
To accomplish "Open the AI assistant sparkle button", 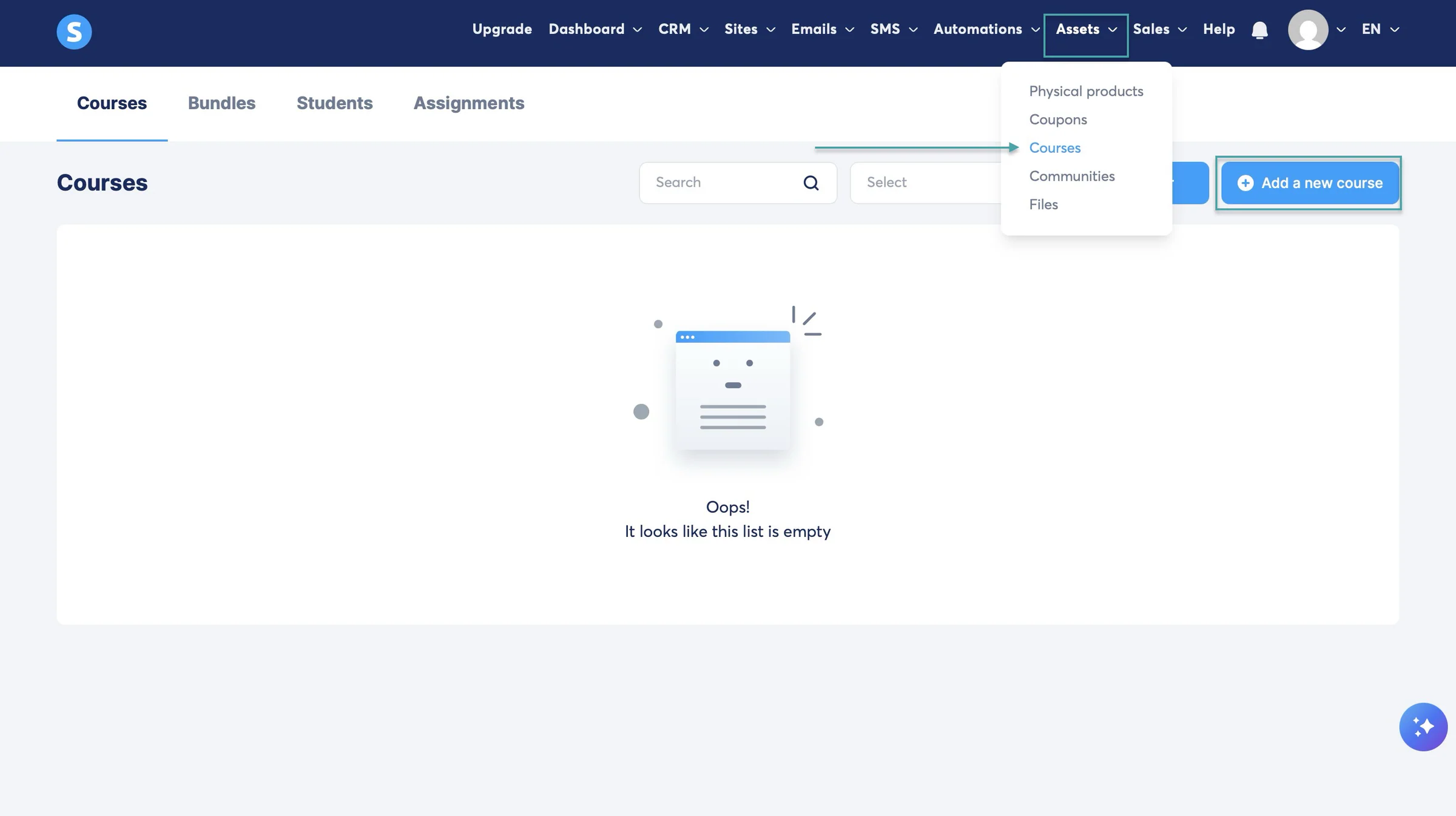I will click(1423, 727).
